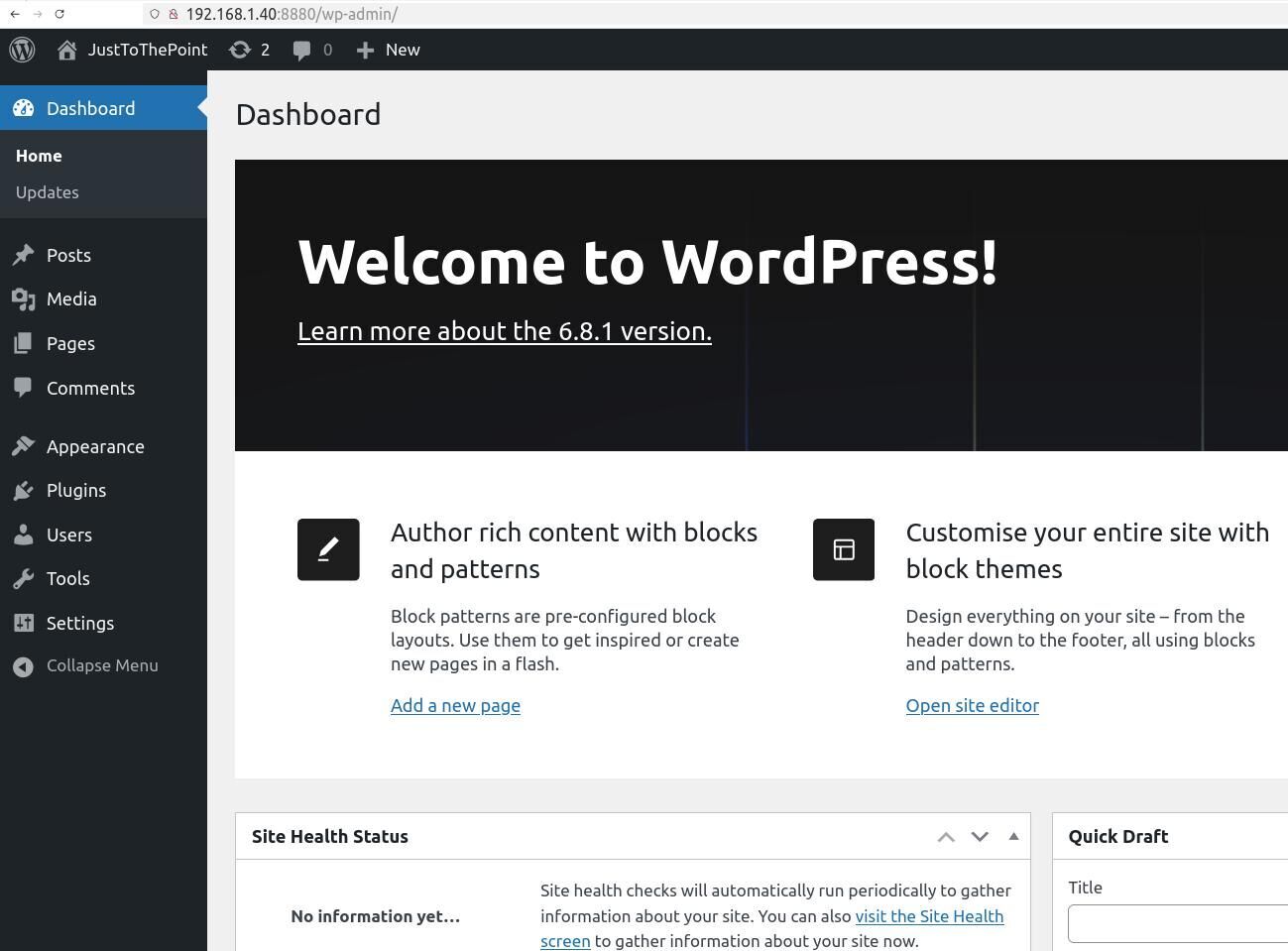The image size is (1288, 951).
Task: Click the home icon next to JustToThePoint
Action: [x=67, y=50]
